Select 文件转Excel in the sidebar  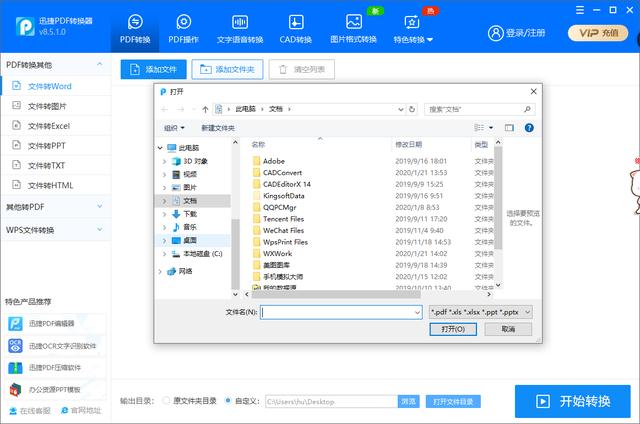(56, 126)
